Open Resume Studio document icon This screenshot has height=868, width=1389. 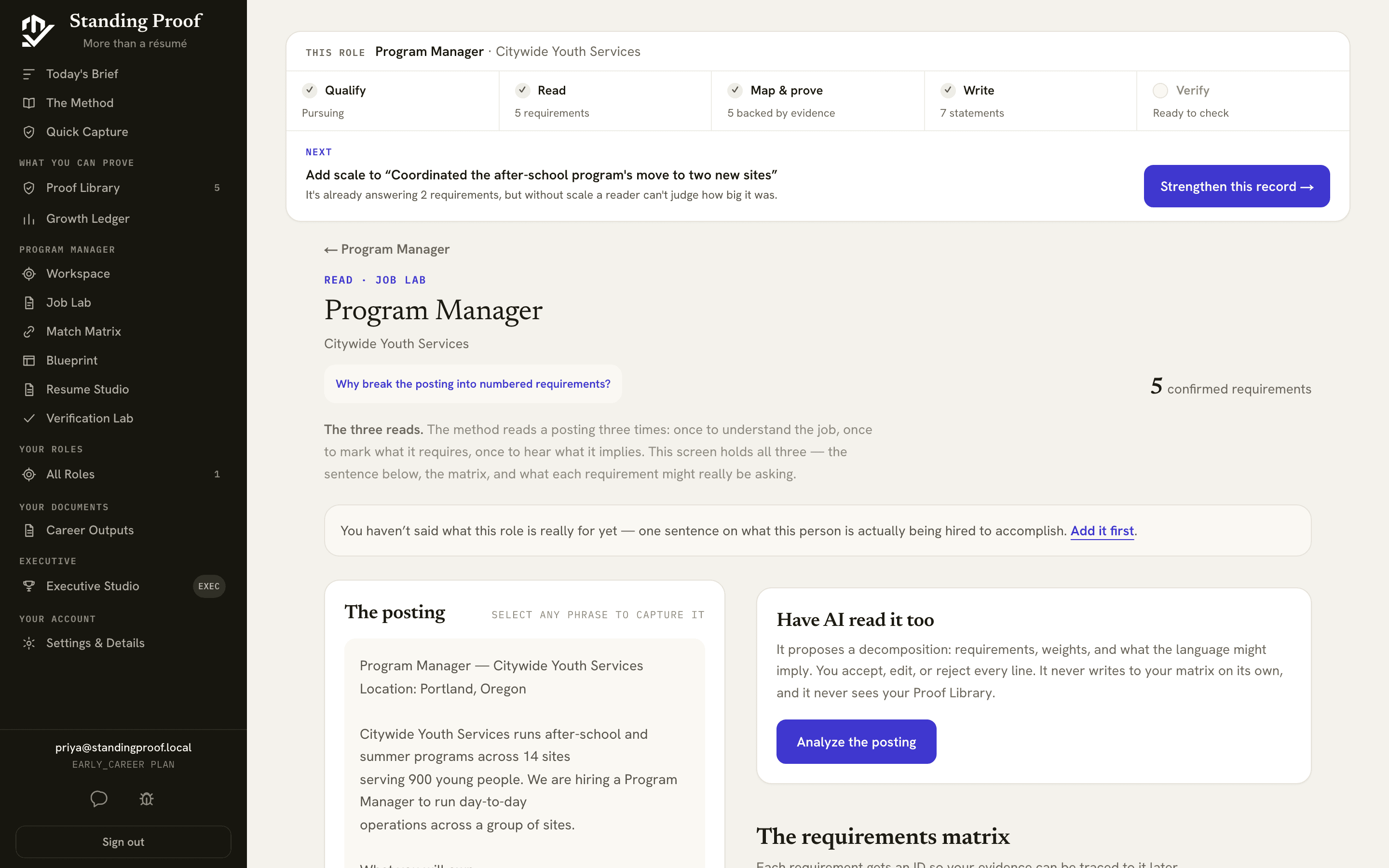click(x=29, y=389)
